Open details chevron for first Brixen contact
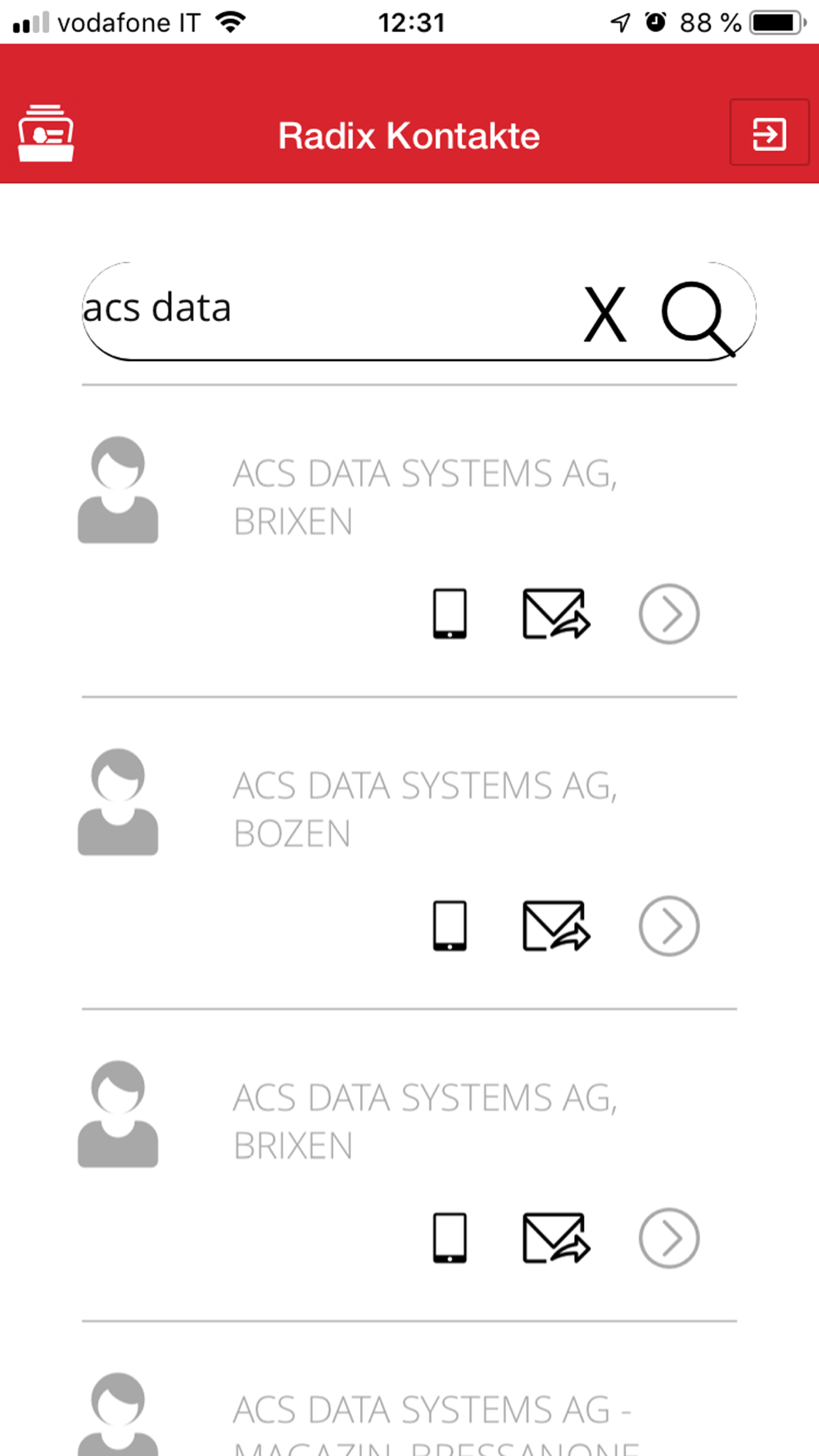The height and width of the screenshot is (1456, 819). click(x=669, y=613)
